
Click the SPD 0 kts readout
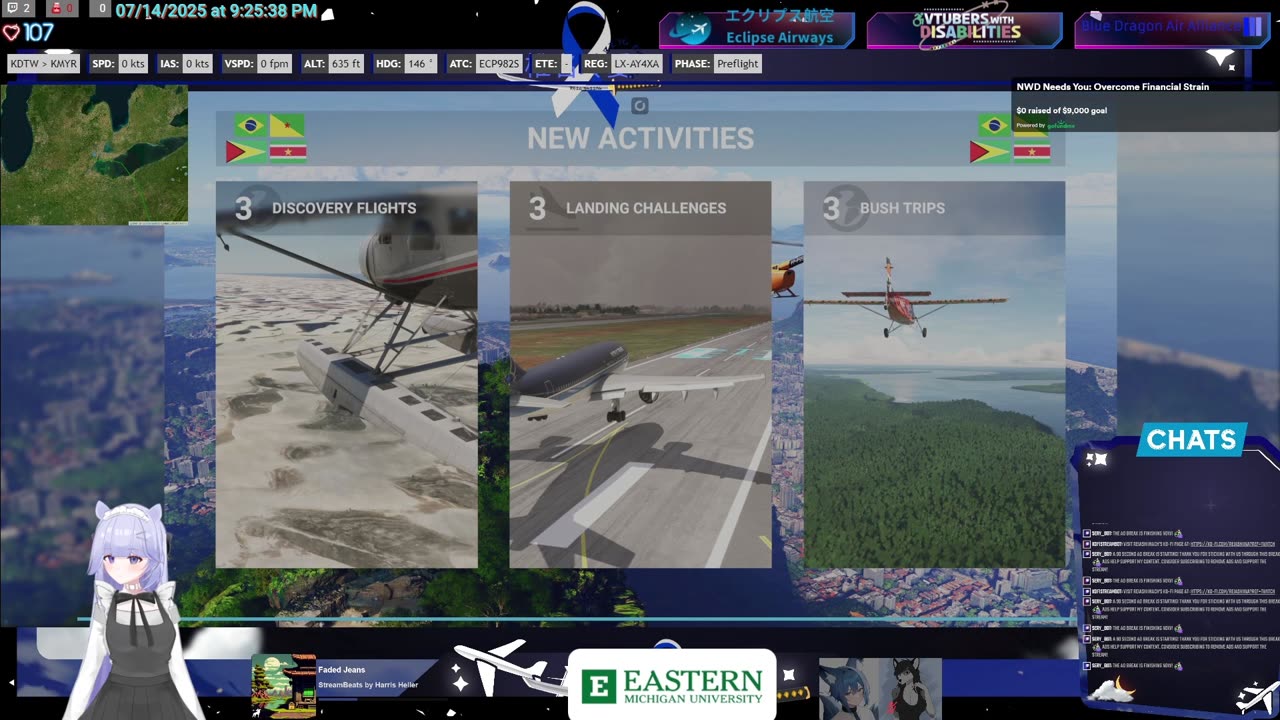119,64
